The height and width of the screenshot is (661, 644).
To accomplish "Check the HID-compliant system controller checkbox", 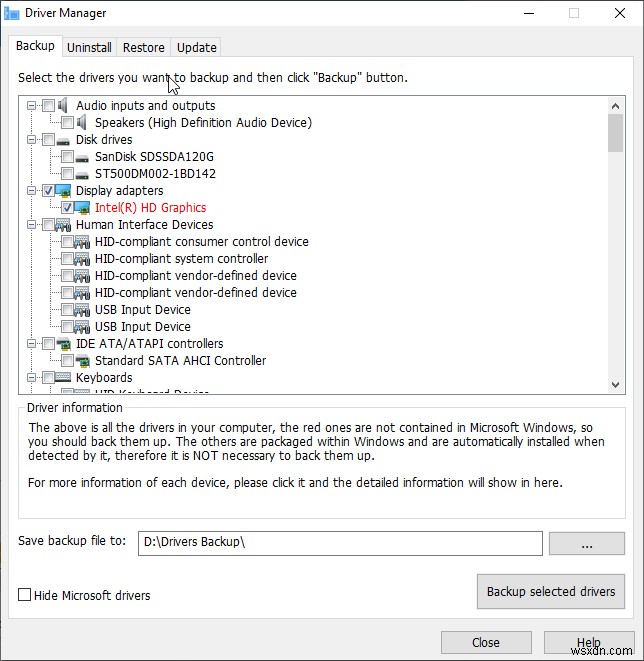I will [x=67, y=258].
